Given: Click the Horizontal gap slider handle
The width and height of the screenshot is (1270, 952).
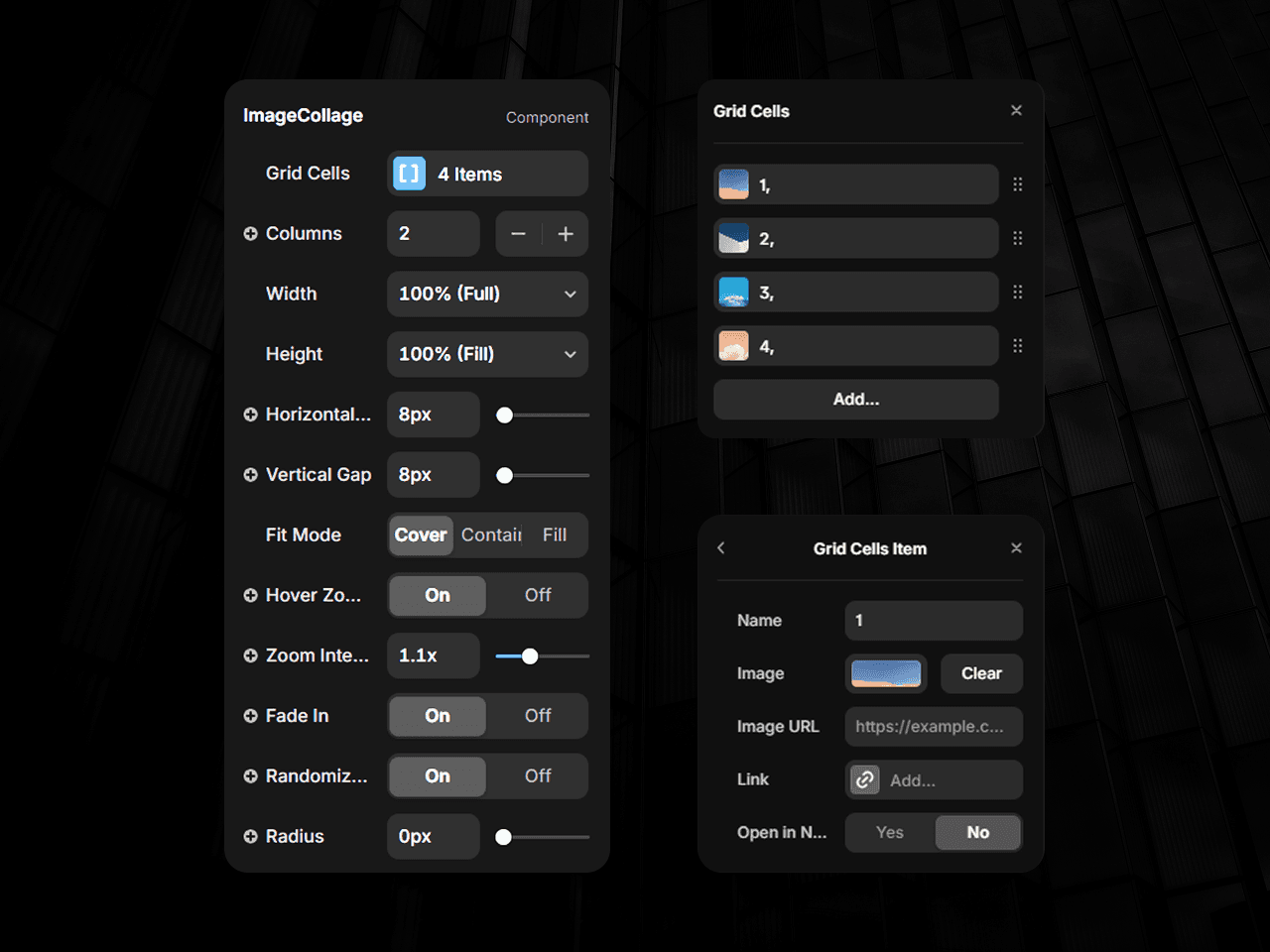Looking at the screenshot, I should coord(505,416).
